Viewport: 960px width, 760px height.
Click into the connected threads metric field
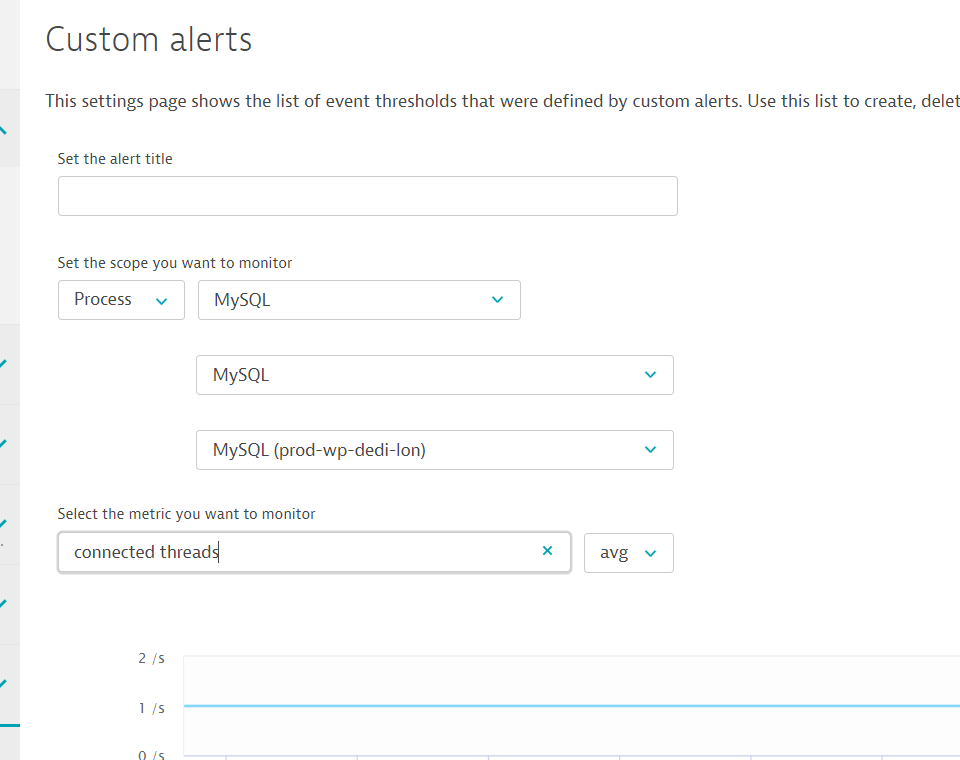300,552
